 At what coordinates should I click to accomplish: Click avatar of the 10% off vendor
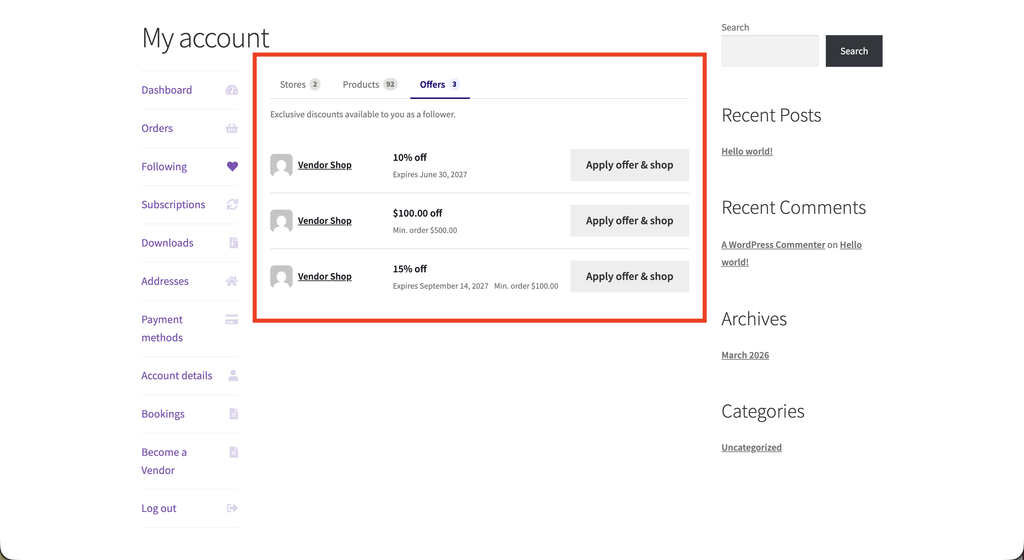[x=281, y=165]
